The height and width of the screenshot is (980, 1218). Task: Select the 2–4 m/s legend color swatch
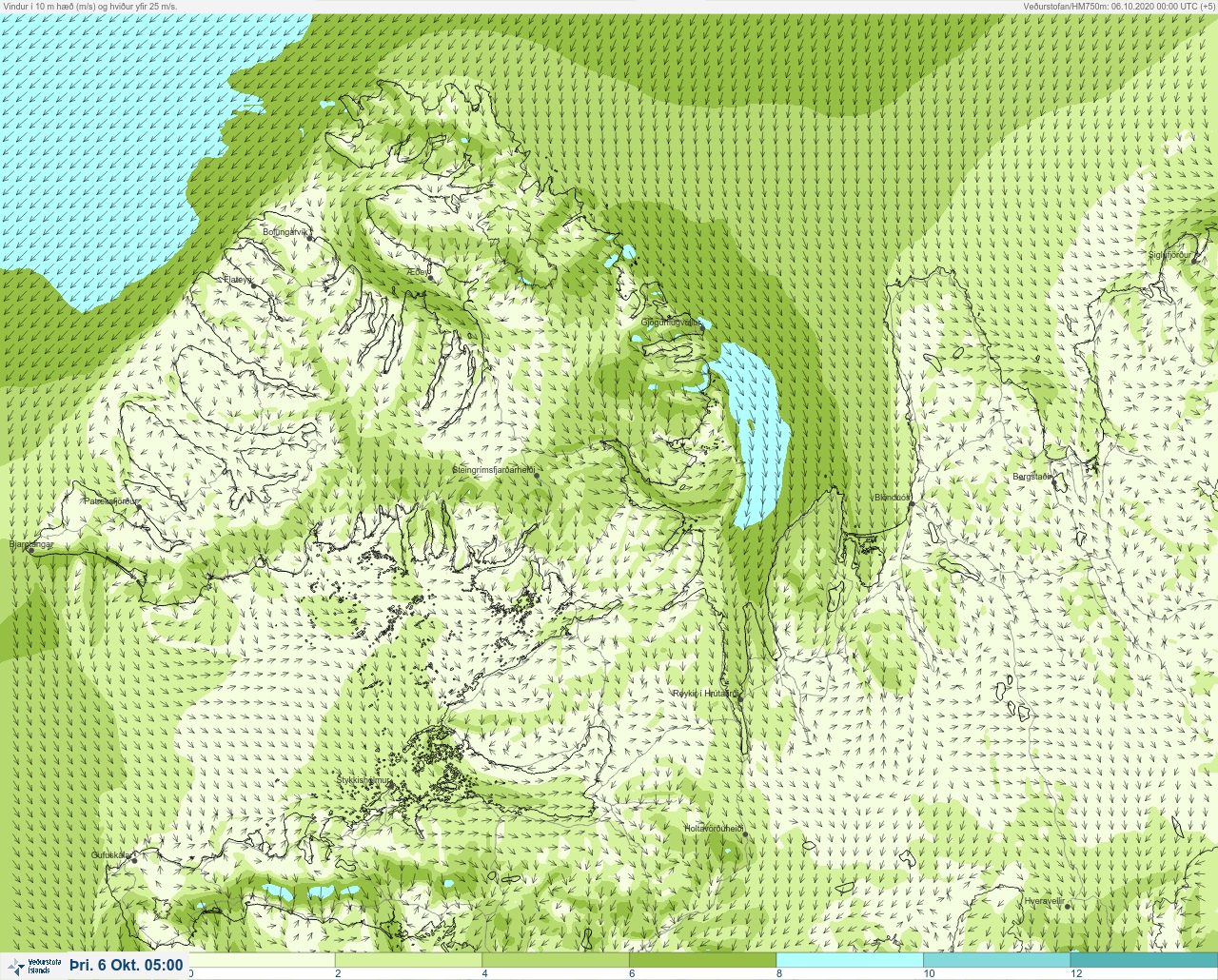(408, 960)
